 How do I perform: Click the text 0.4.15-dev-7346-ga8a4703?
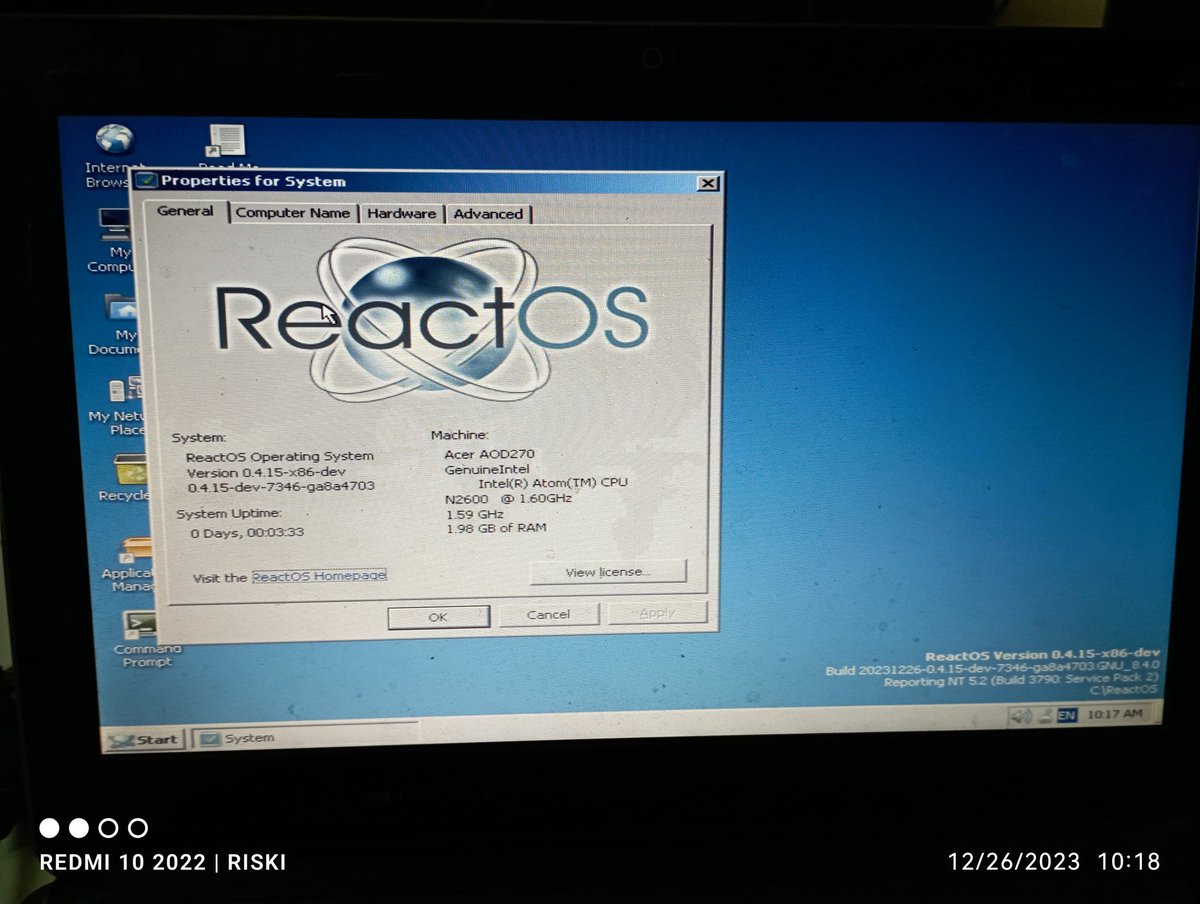282,487
